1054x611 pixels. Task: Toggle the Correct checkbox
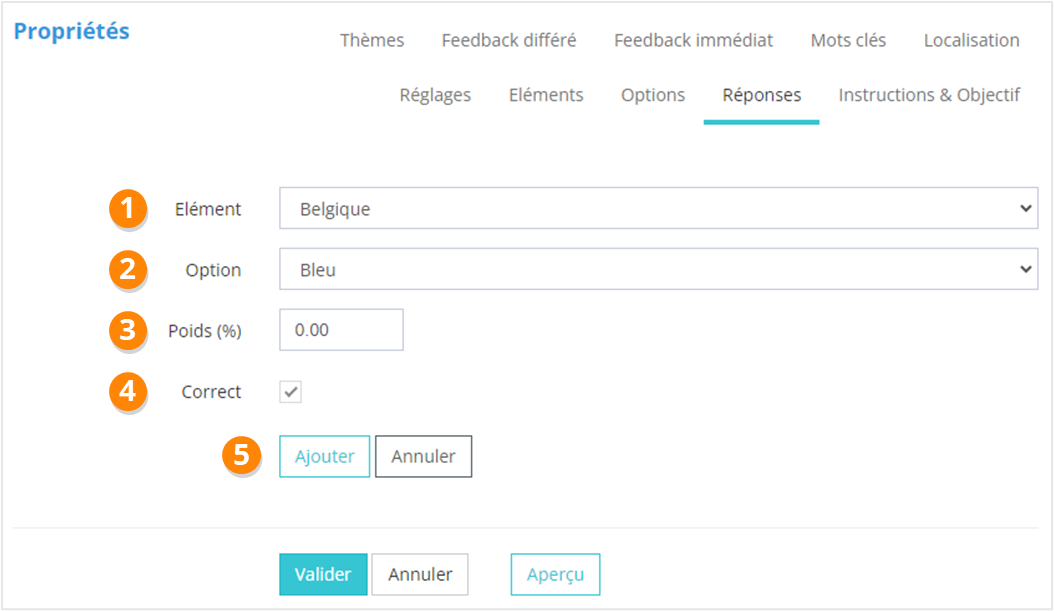(x=290, y=392)
